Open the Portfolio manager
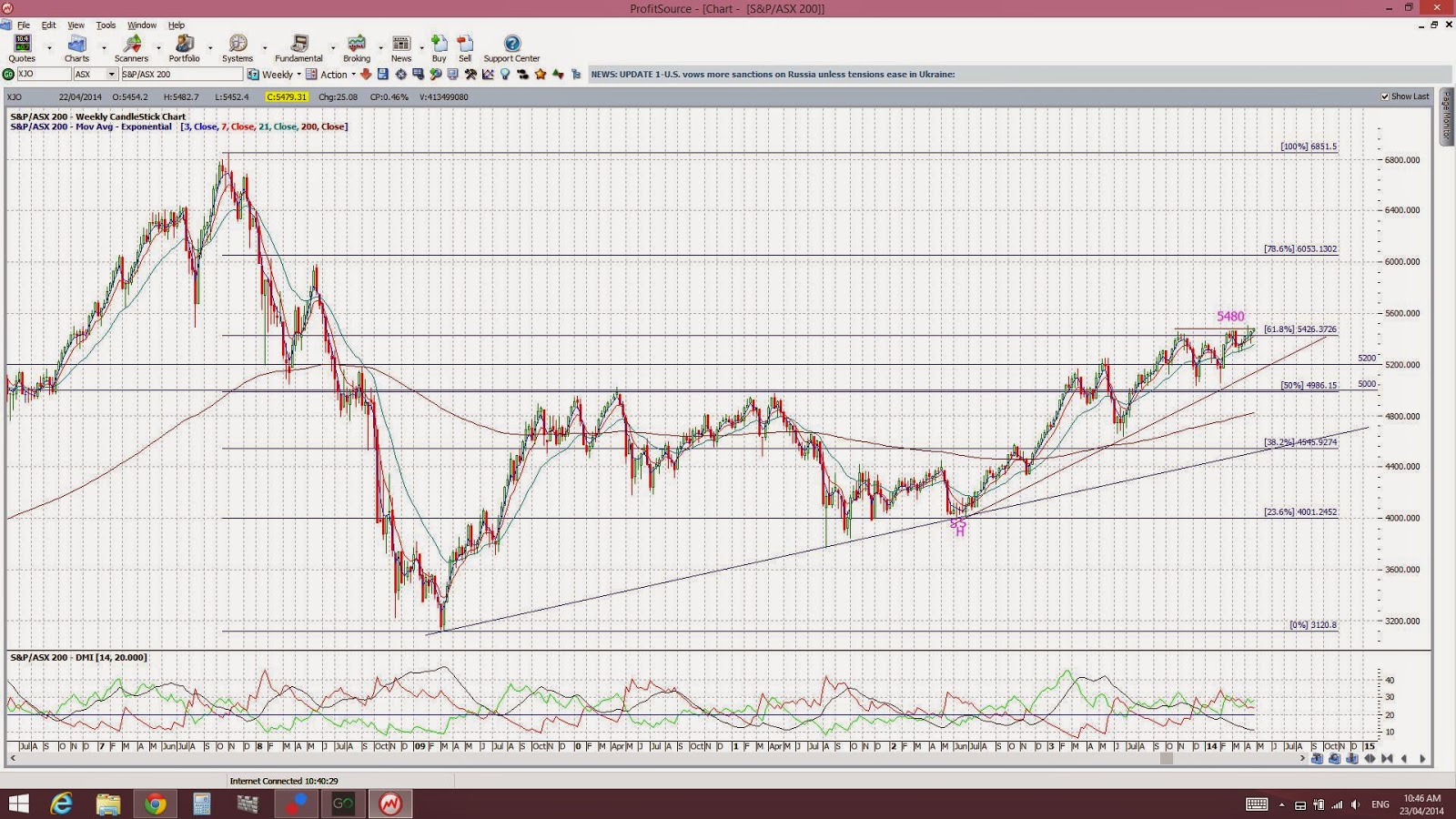This screenshot has height=819, width=1456. [184, 48]
